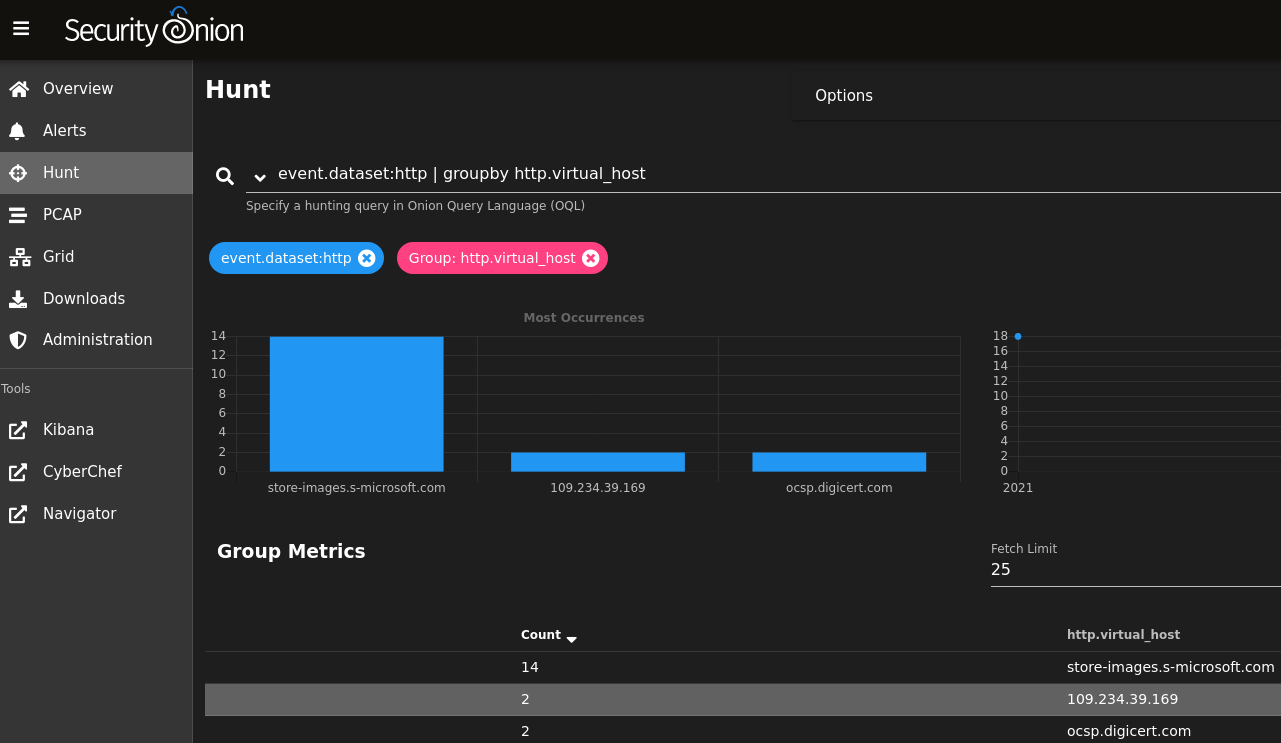The image size is (1281, 743).
Task: Click ocsp.digicert.com in the table
Action: (1129, 731)
